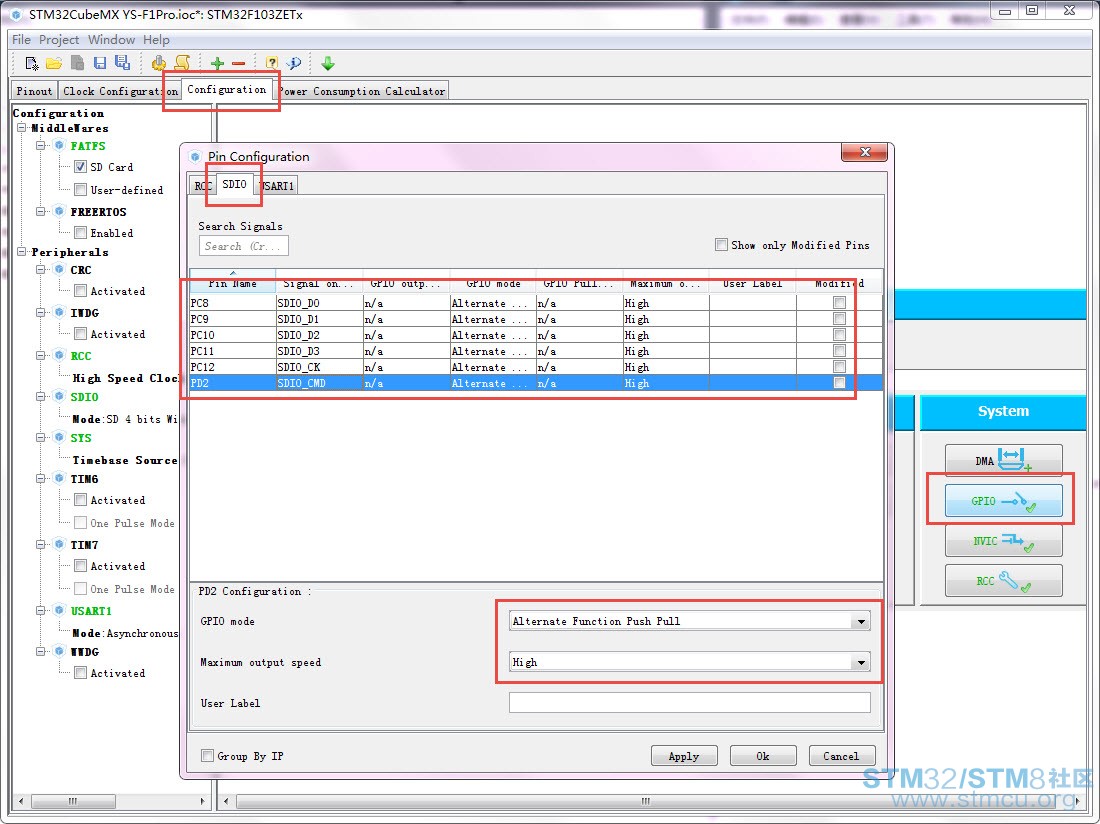This screenshot has width=1100, height=824.
Task: Click the Generate Report scroll icon
Action: (x=182, y=63)
